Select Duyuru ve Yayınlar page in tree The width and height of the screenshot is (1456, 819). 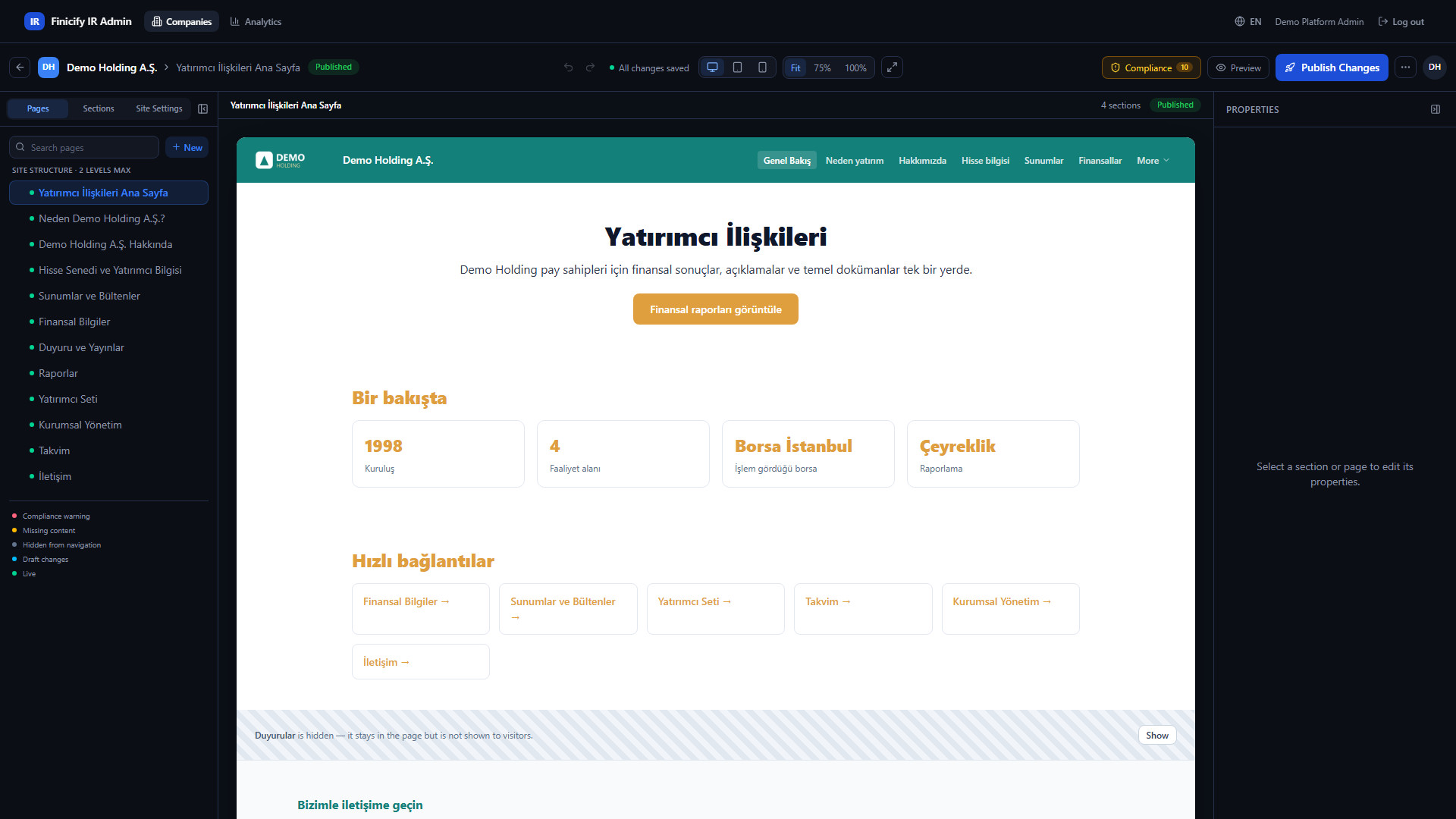pyautogui.click(x=108, y=347)
